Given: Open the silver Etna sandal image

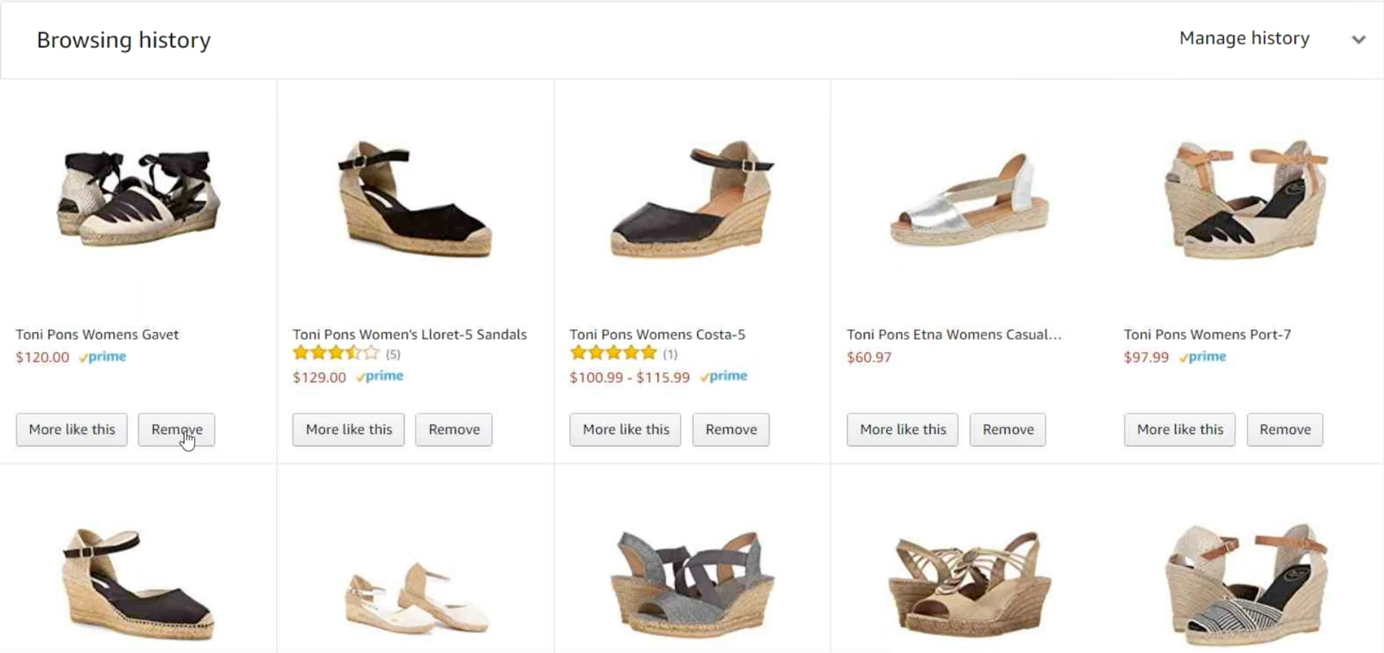Looking at the screenshot, I should click(x=968, y=200).
